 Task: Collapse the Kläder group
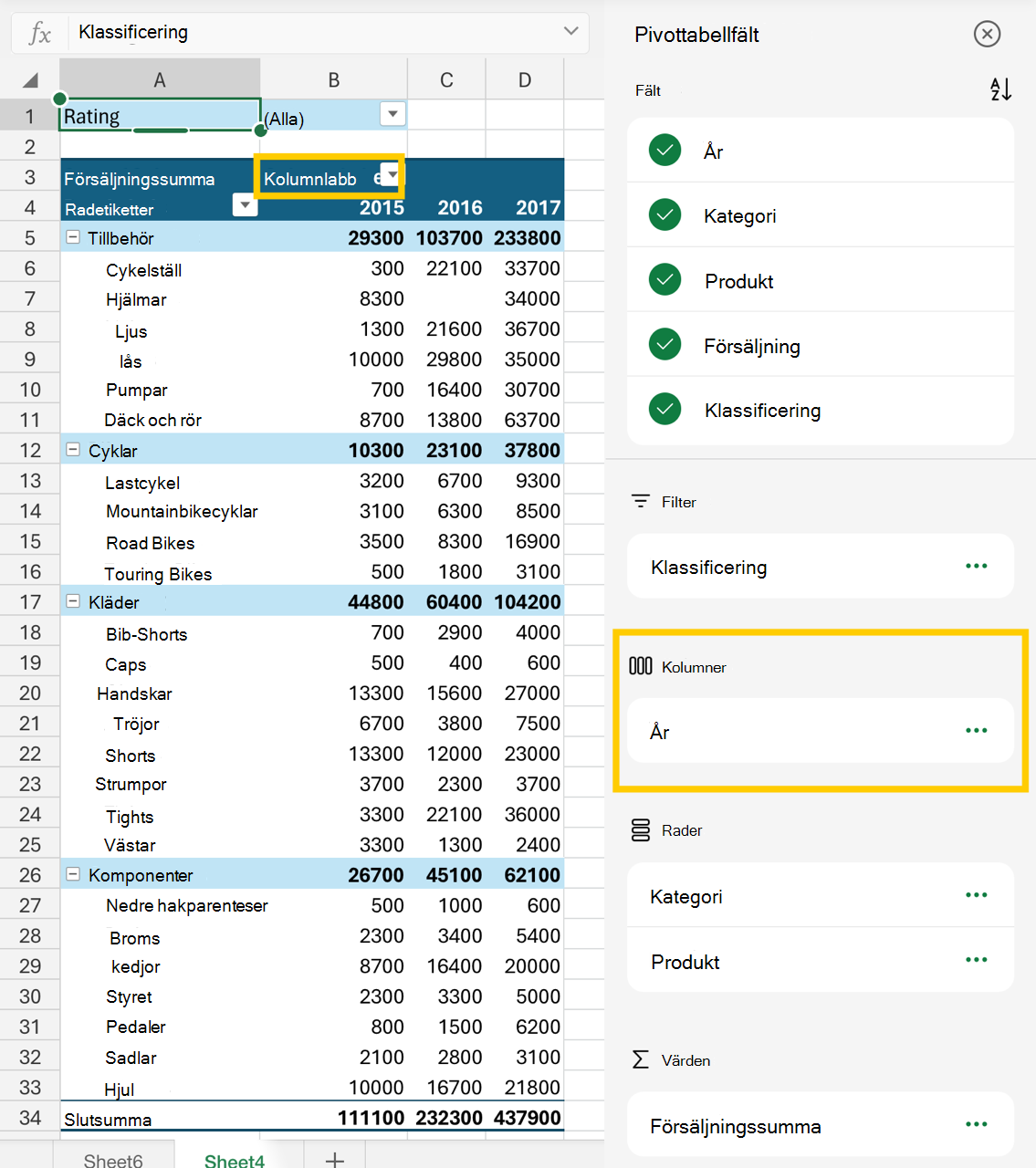73,601
